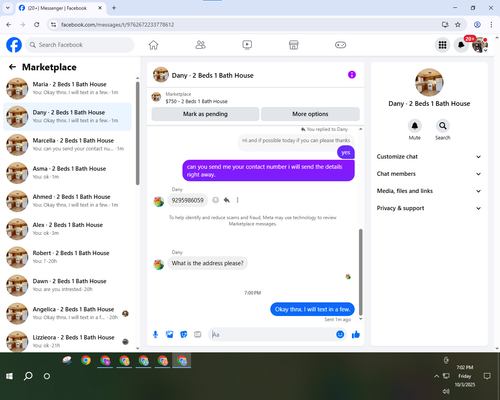
Task: Open Alex - 2 Beds 1 Bath House chat
Action: coord(67,229)
